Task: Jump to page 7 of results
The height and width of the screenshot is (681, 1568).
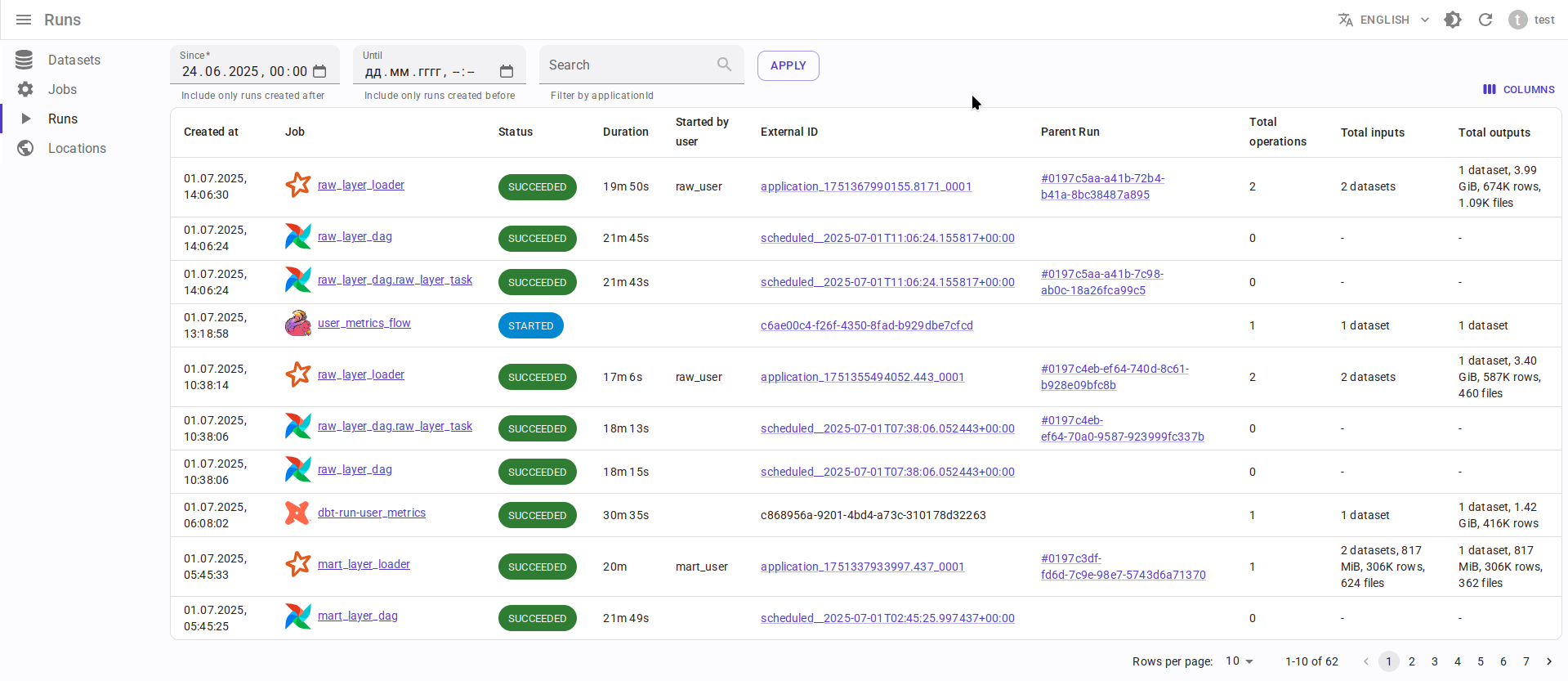Action: click(1526, 661)
